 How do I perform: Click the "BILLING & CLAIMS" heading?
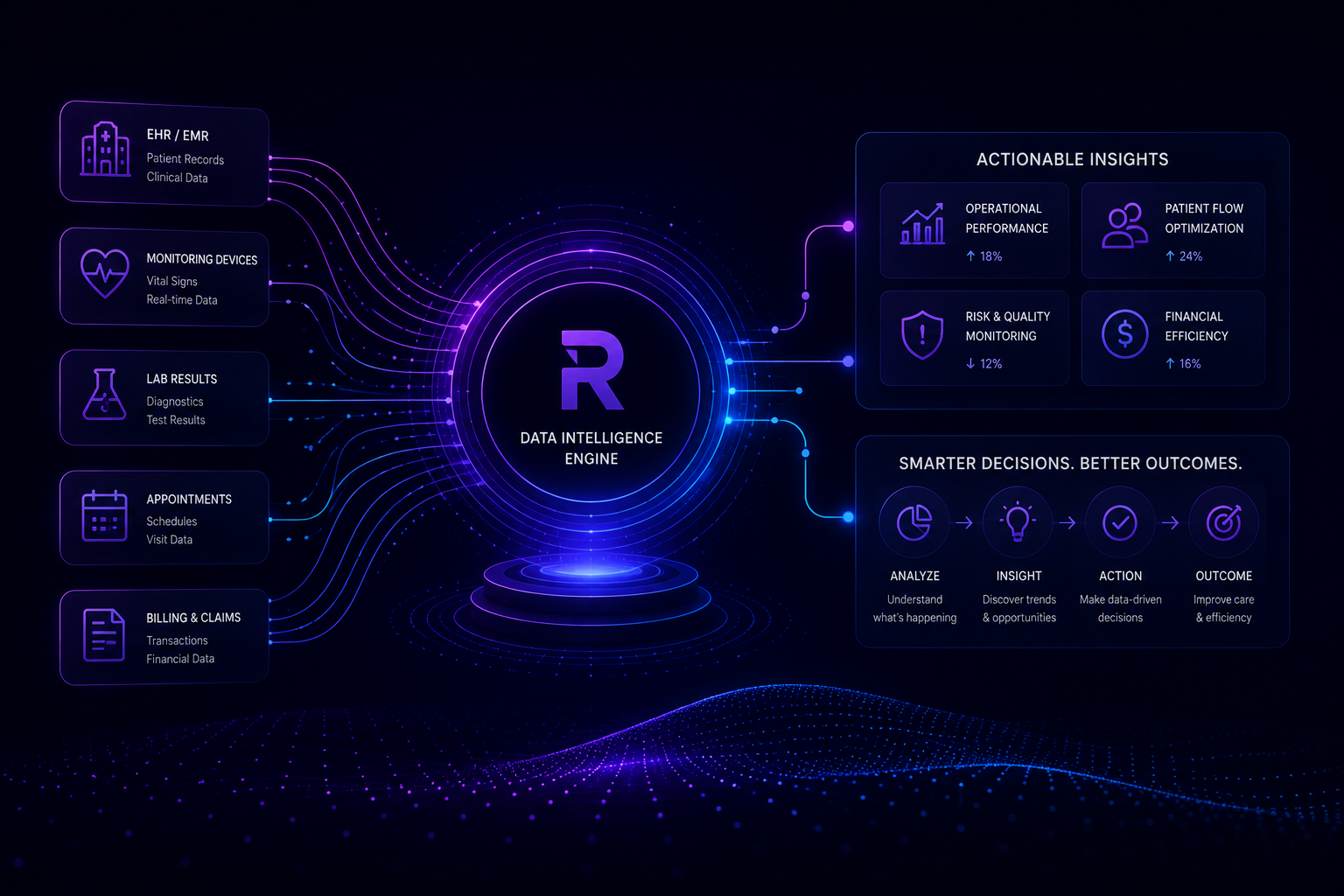[x=193, y=618]
